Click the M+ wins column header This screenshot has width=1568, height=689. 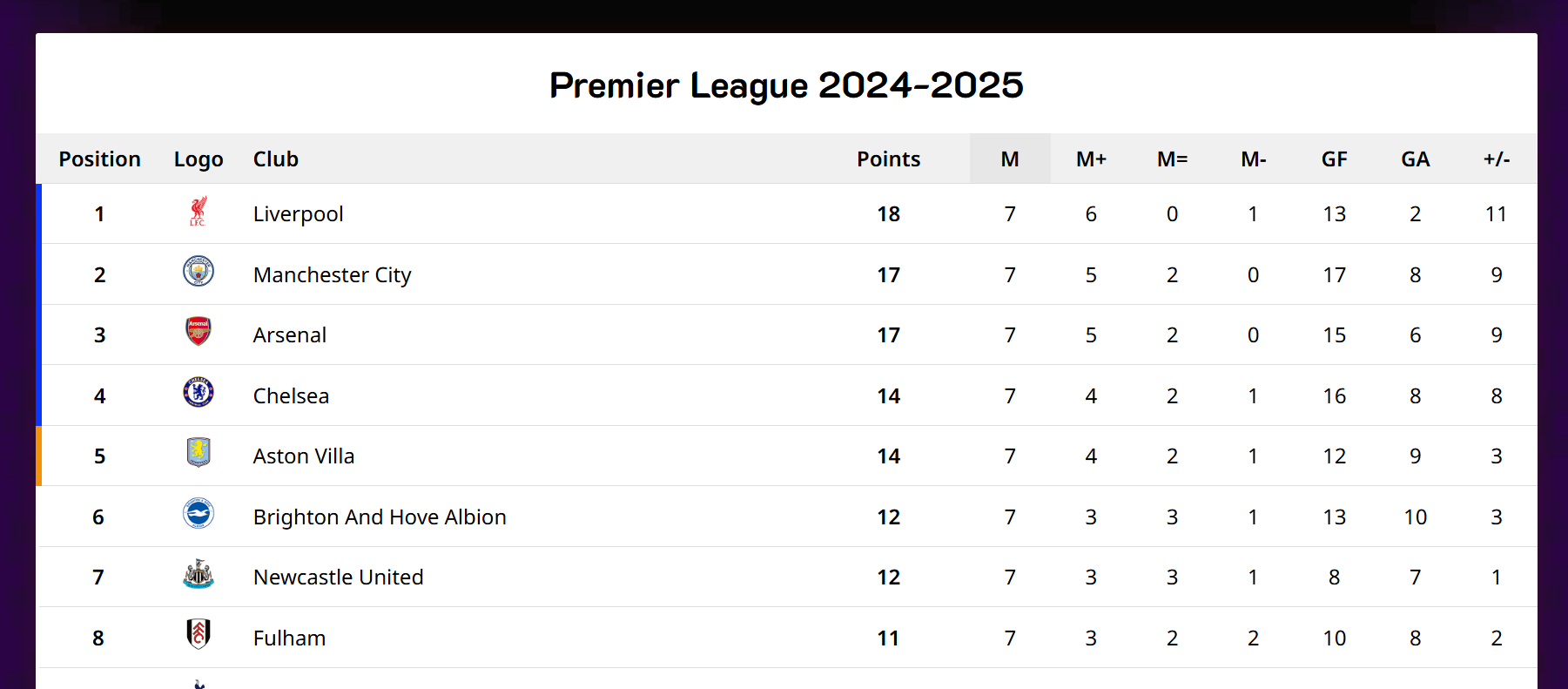click(x=1091, y=159)
